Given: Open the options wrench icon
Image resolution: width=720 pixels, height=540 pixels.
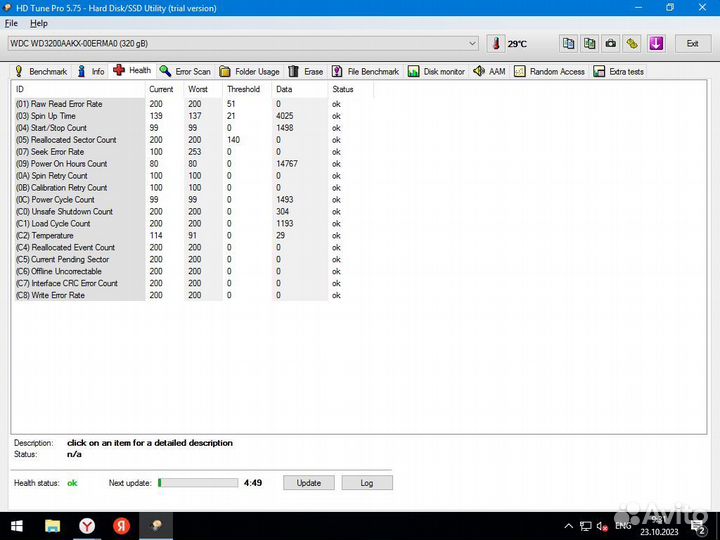Looking at the screenshot, I should (x=632, y=44).
